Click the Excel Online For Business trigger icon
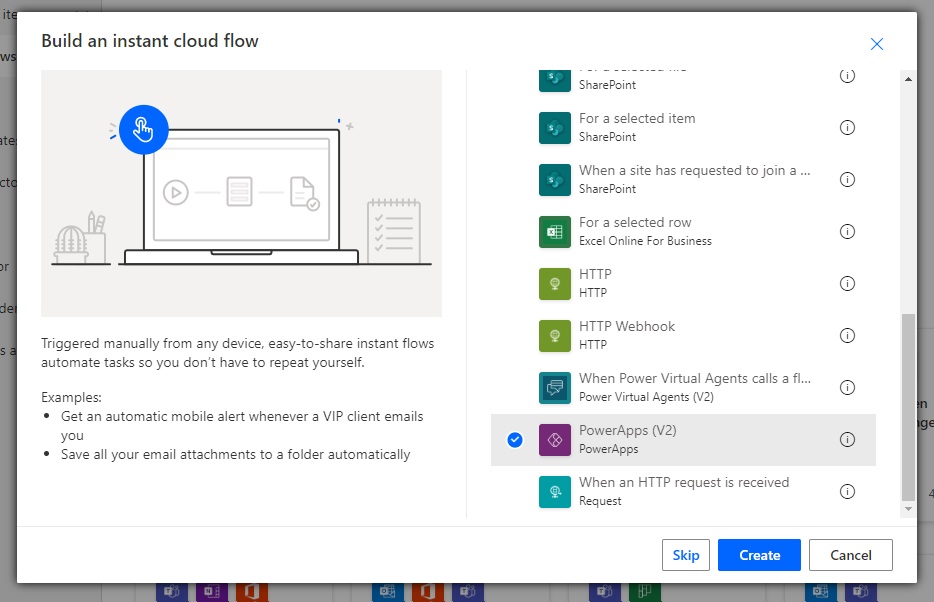934x602 pixels. (x=554, y=231)
